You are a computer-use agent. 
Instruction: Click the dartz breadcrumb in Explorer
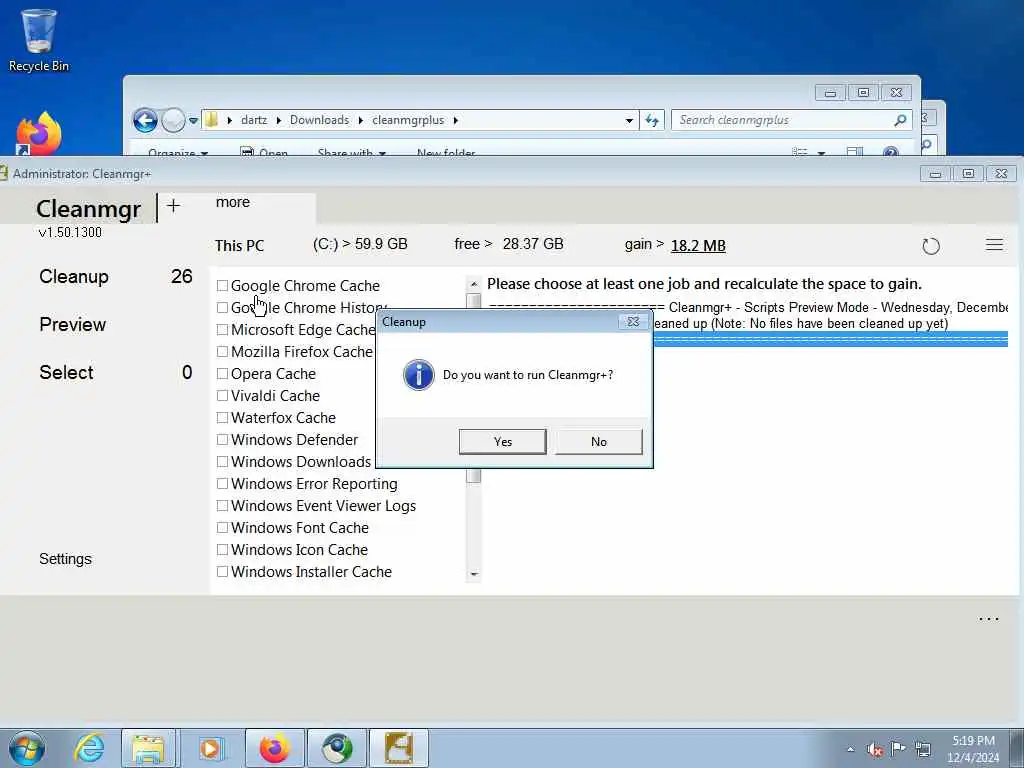click(253, 120)
